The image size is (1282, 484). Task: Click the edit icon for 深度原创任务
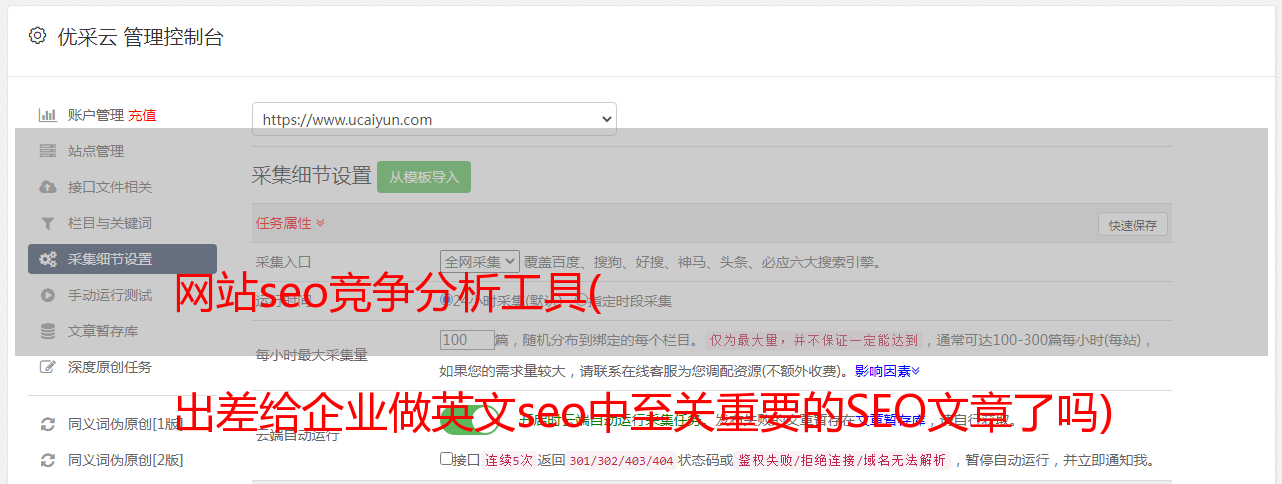[x=47, y=367]
